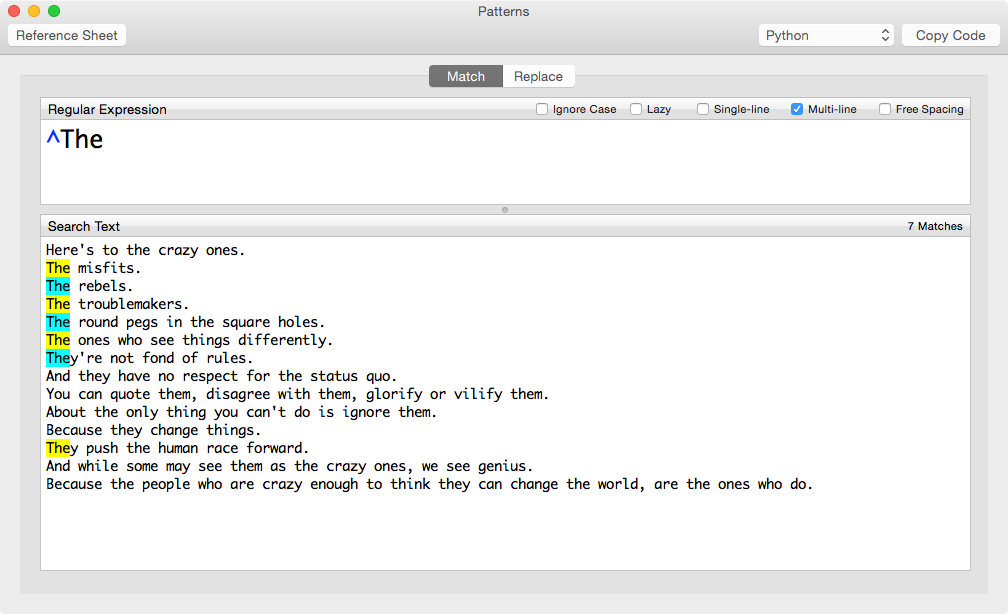Switch to the Match tab
The image size is (1008, 614).
click(465, 77)
